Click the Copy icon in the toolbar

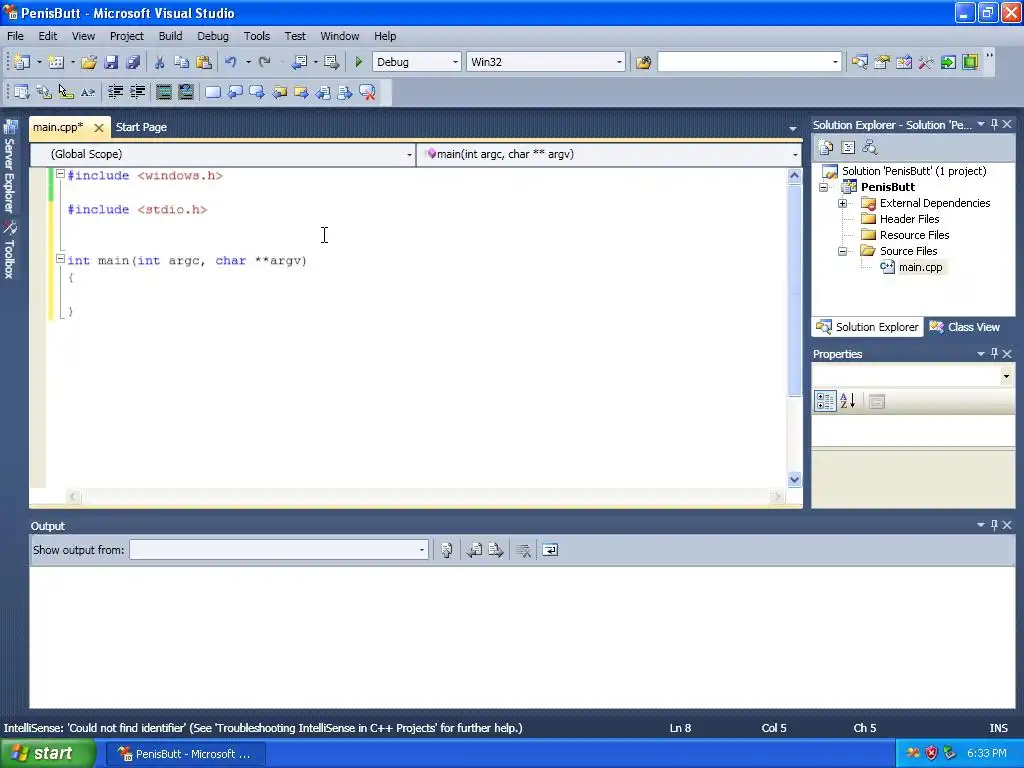coord(182,62)
